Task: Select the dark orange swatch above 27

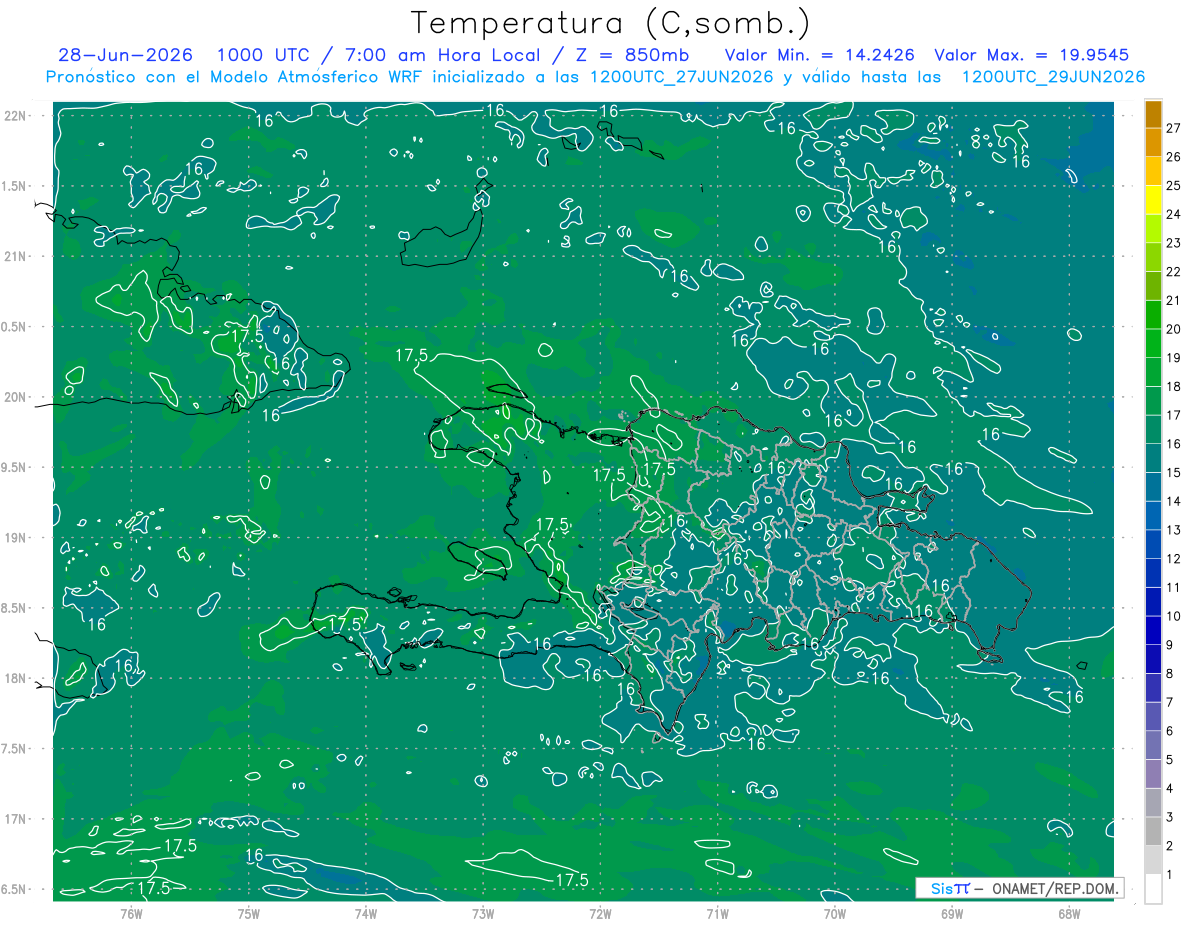Action: tap(1153, 114)
